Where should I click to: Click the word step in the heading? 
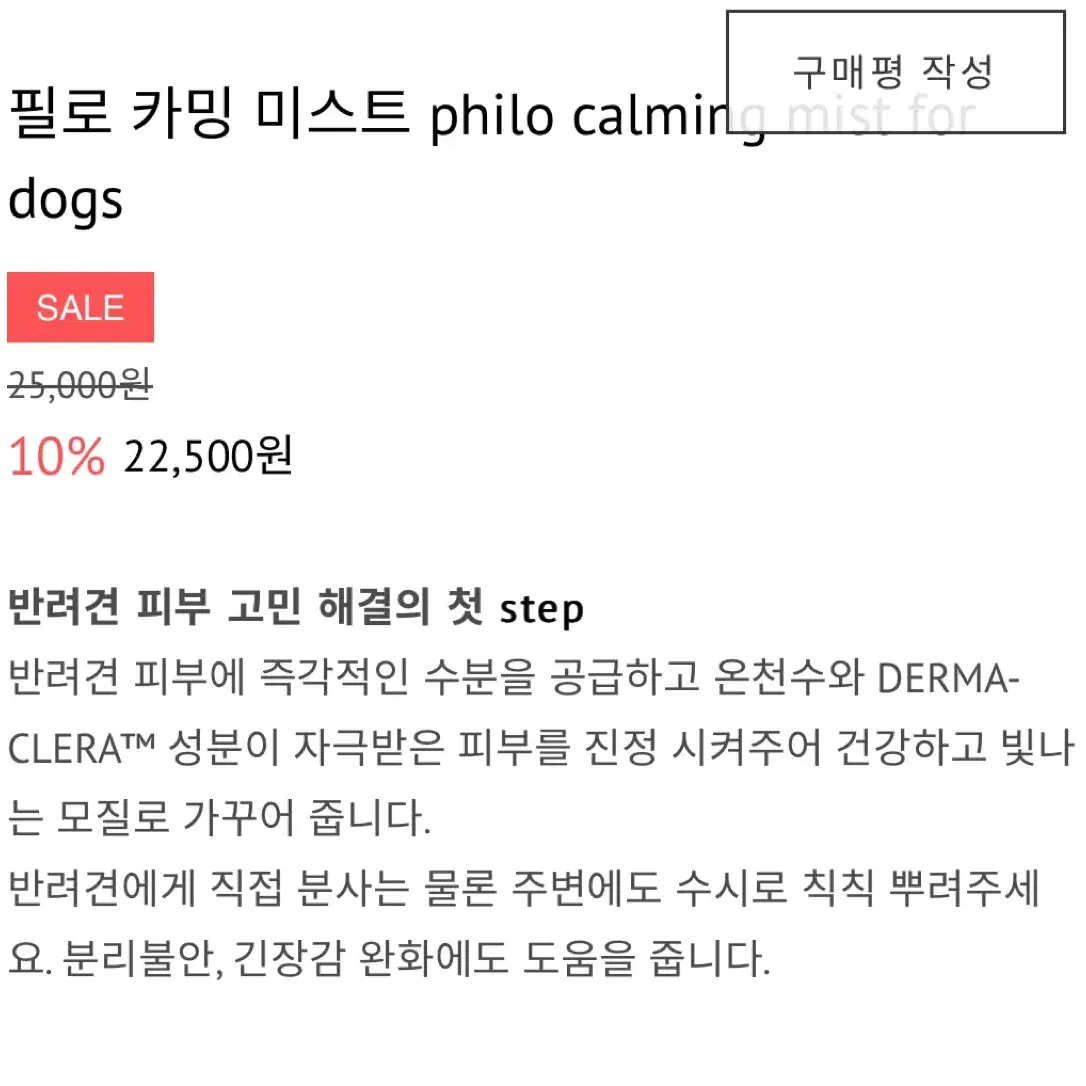(x=542, y=609)
